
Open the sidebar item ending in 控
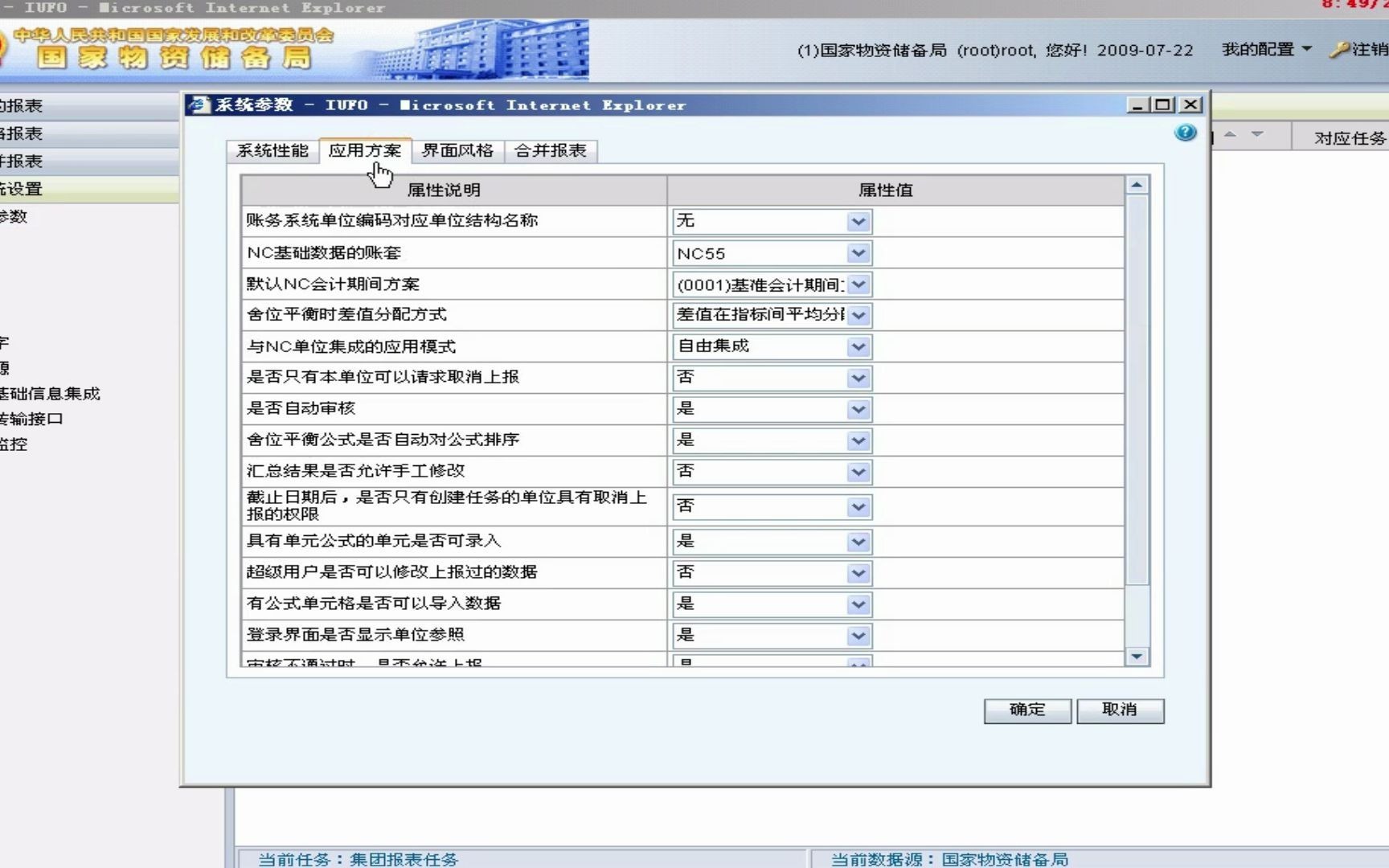[14, 444]
